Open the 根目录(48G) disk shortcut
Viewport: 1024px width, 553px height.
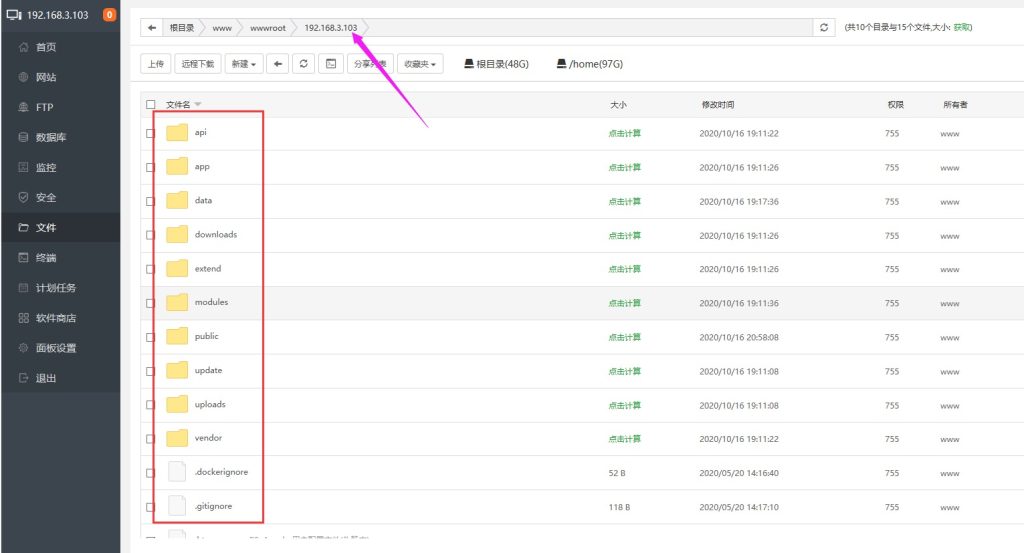(496, 64)
